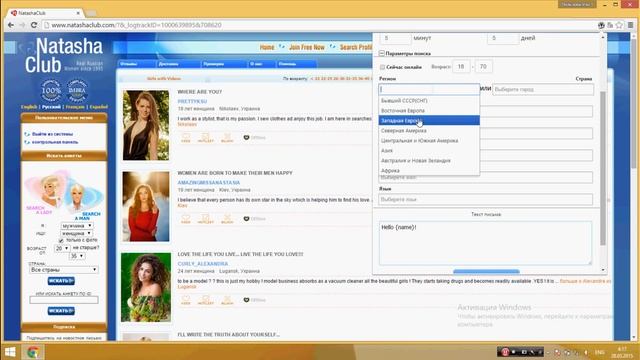The height and width of the screenshot is (360, 640).
Task: Add AMAZINGMISSANASTASIA to hotlist icon
Action: (206, 219)
